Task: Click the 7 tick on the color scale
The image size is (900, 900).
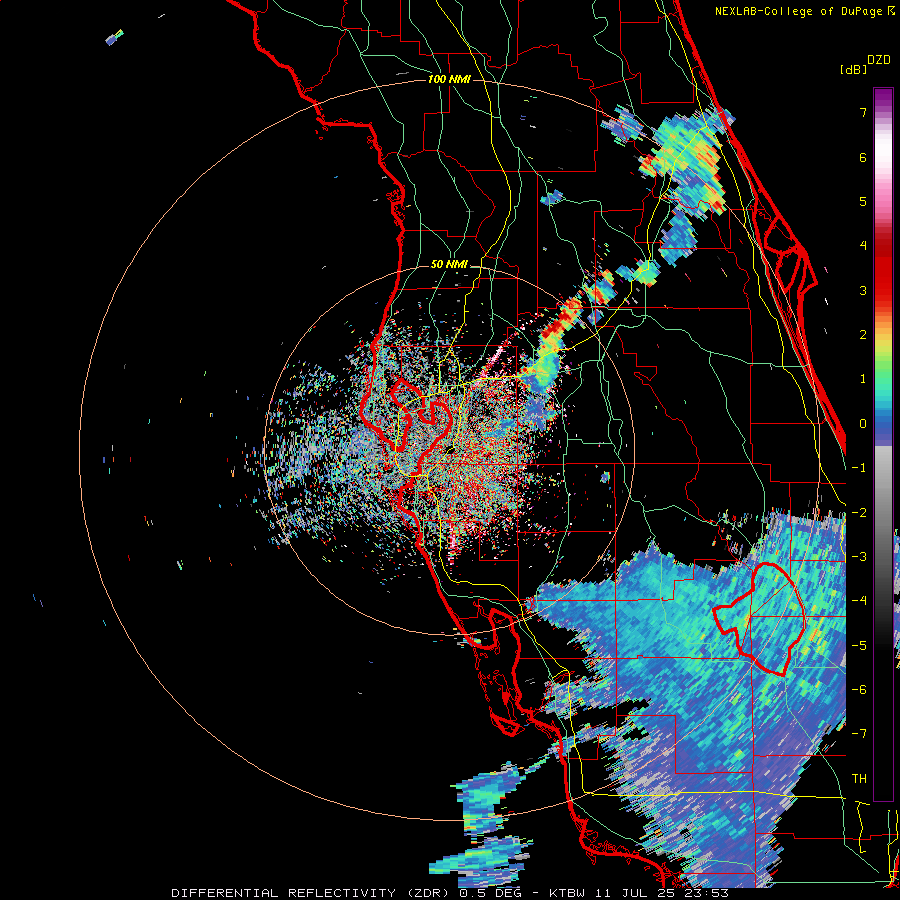Action: (x=863, y=112)
